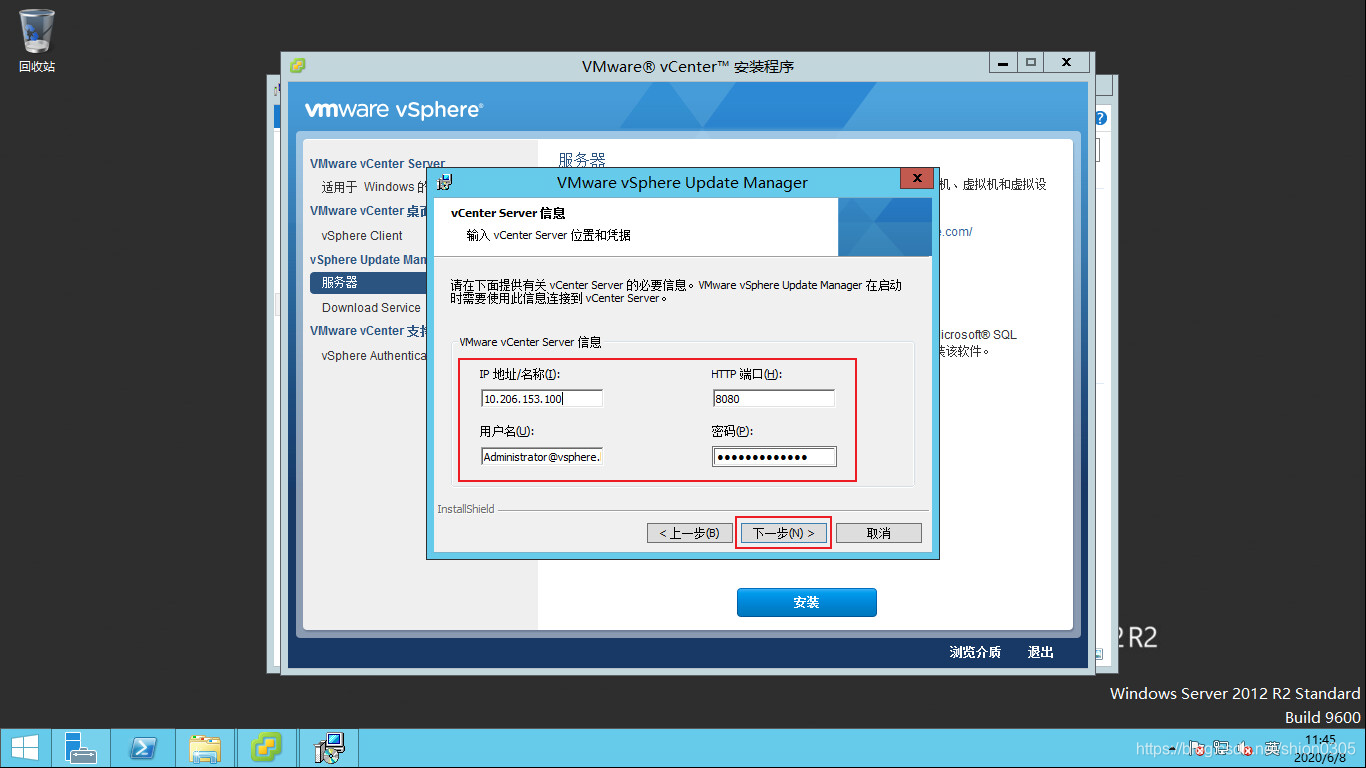Viewport: 1366px width, 768px height.
Task: Focus the username field with Administrator@vsphere
Action: (x=542, y=457)
